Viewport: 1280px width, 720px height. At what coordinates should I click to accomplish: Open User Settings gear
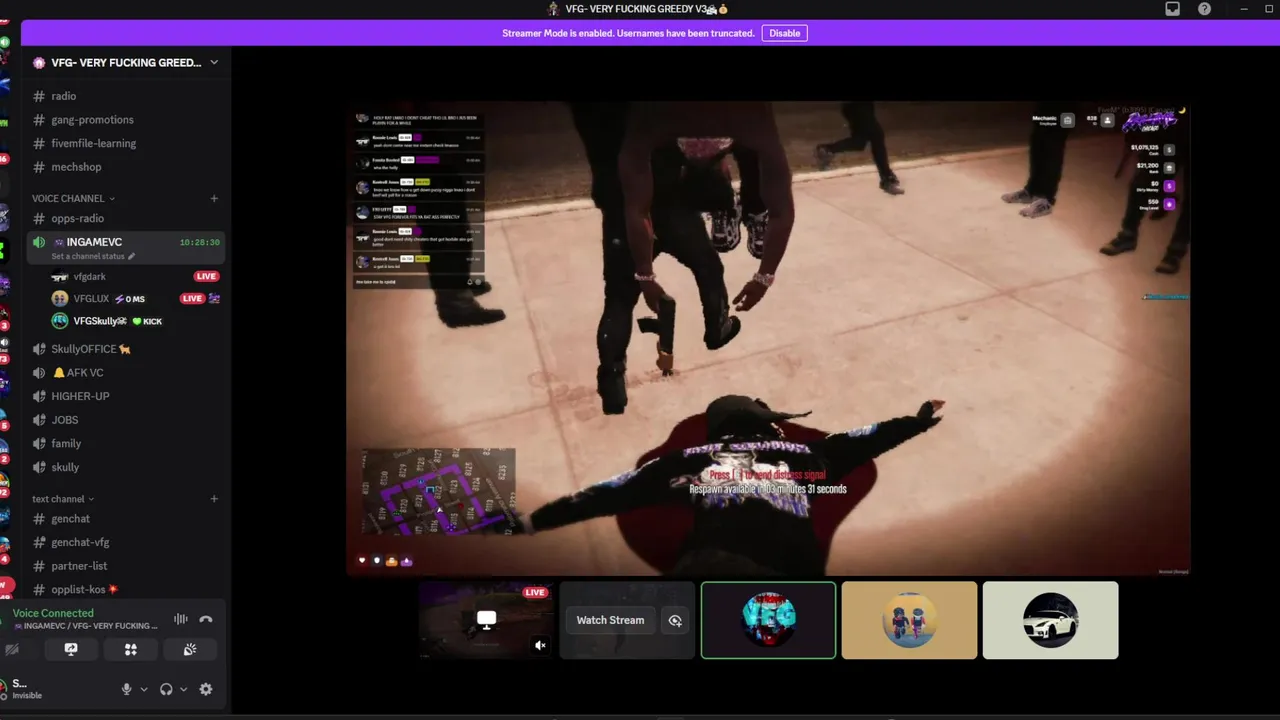206,689
